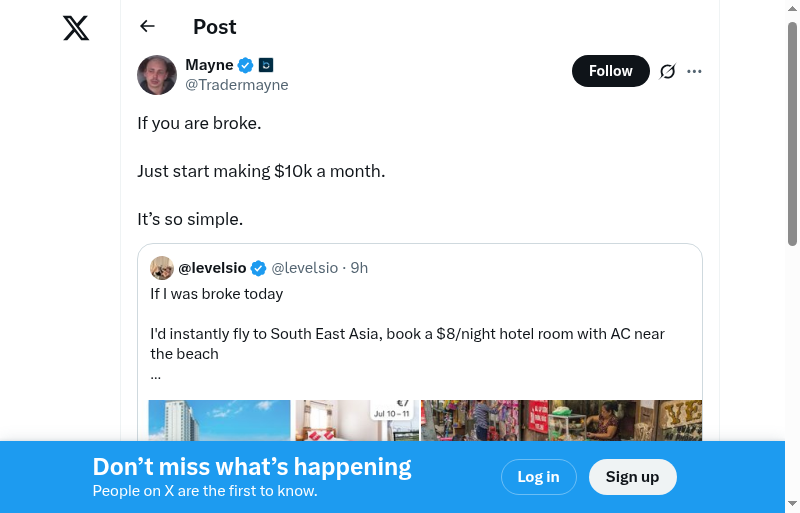Open the grey @levelsio handle link

click(x=305, y=268)
